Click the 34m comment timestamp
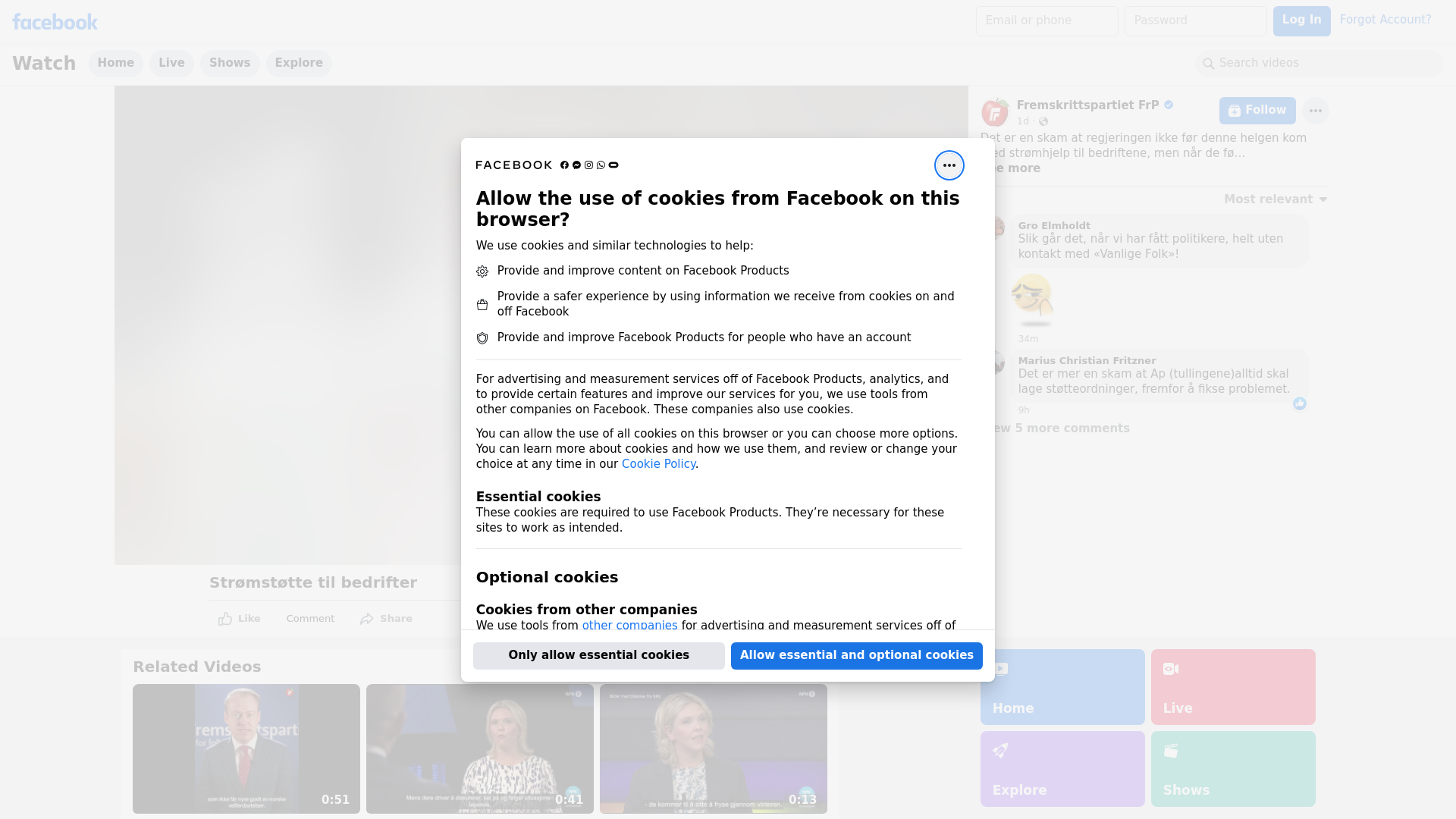The image size is (1456, 819). tap(1028, 339)
